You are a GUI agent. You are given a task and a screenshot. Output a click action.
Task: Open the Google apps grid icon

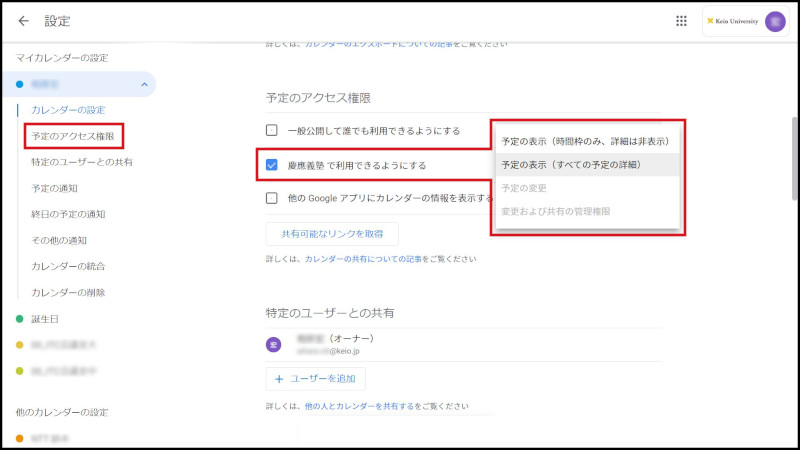tap(682, 21)
